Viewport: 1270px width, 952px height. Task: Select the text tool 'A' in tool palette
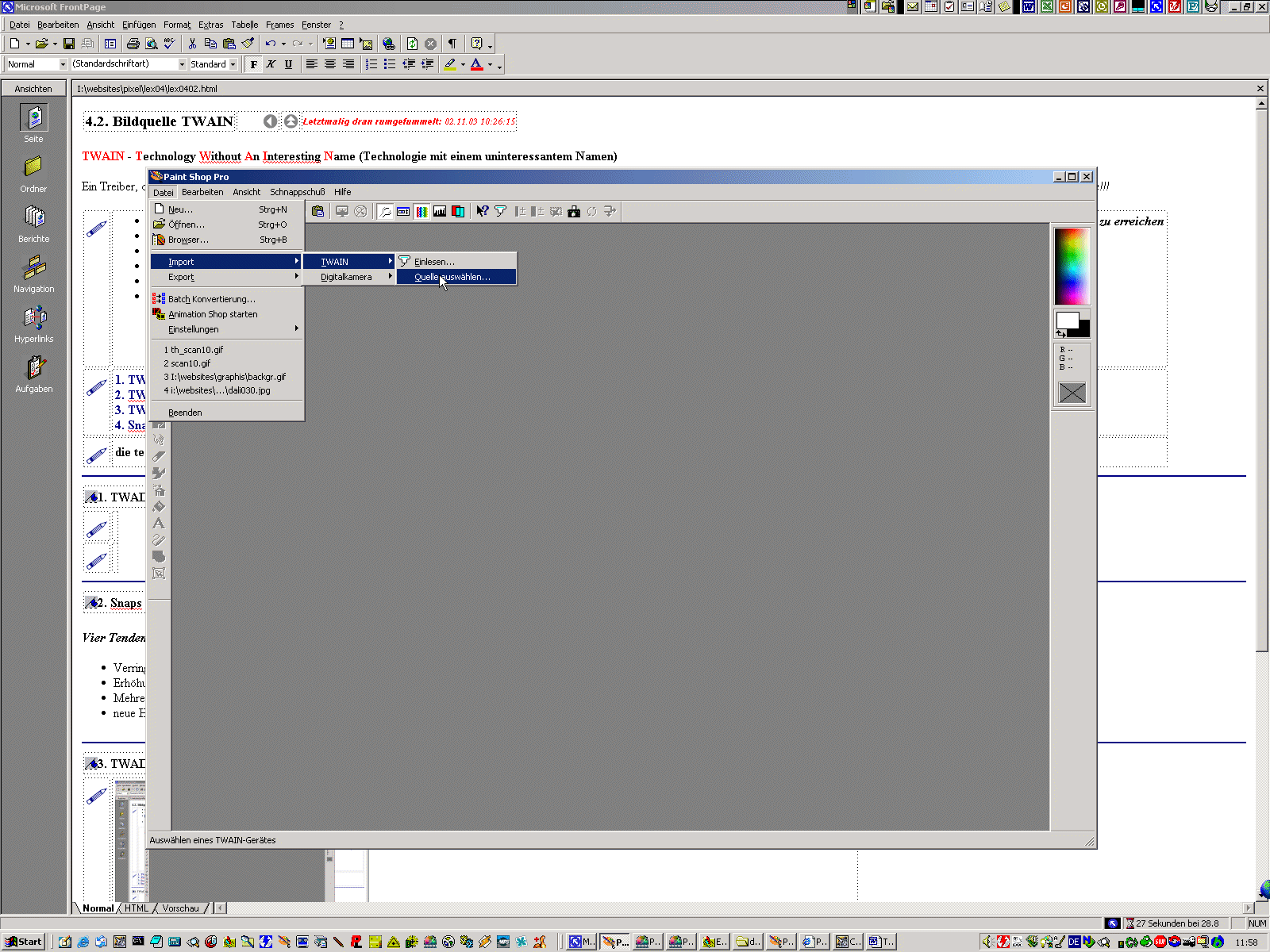(159, 524)
